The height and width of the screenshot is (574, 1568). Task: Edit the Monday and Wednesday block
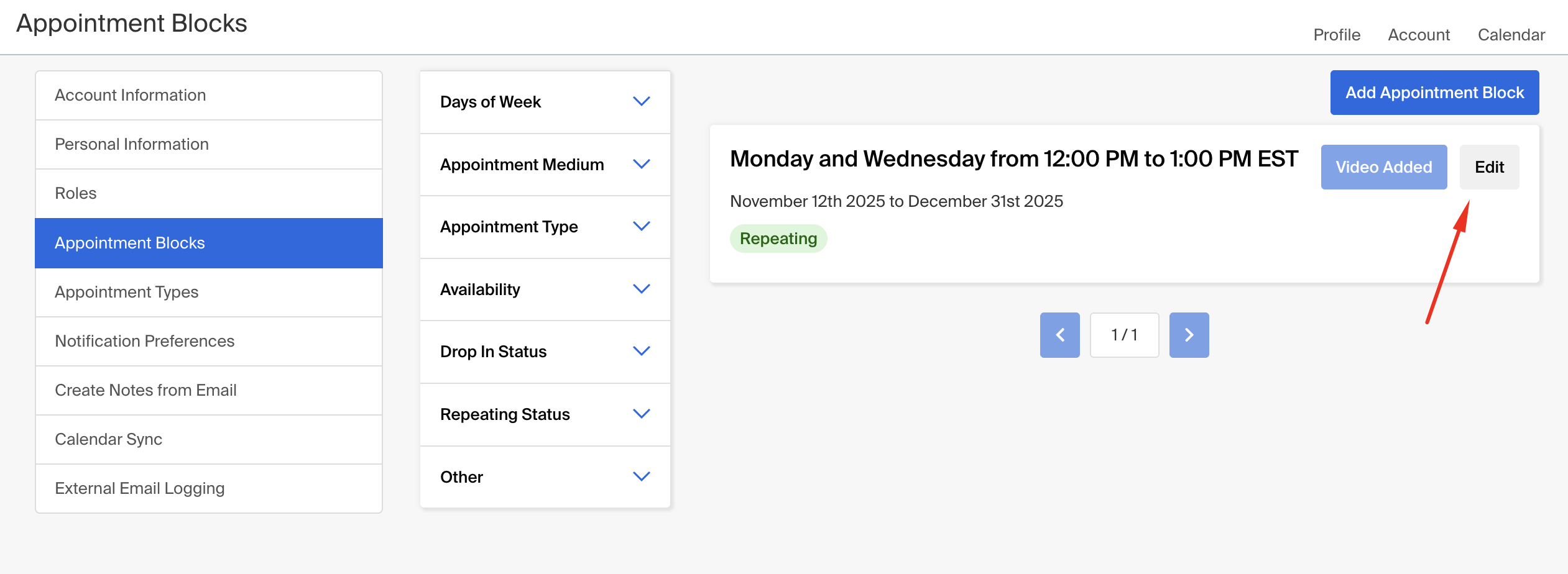pyautogui.click(x=1489, y=167)
